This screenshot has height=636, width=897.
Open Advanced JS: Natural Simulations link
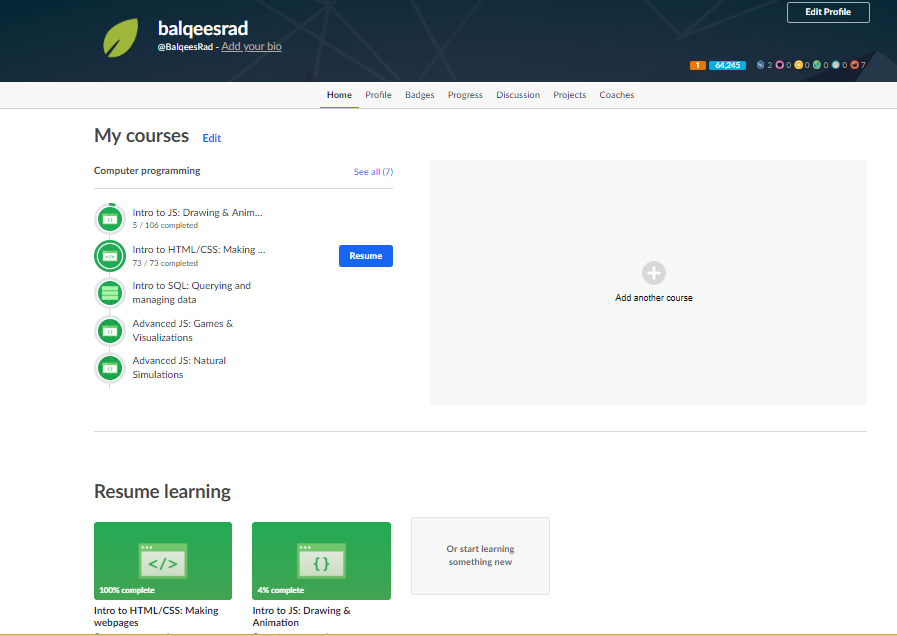point(179,368)
